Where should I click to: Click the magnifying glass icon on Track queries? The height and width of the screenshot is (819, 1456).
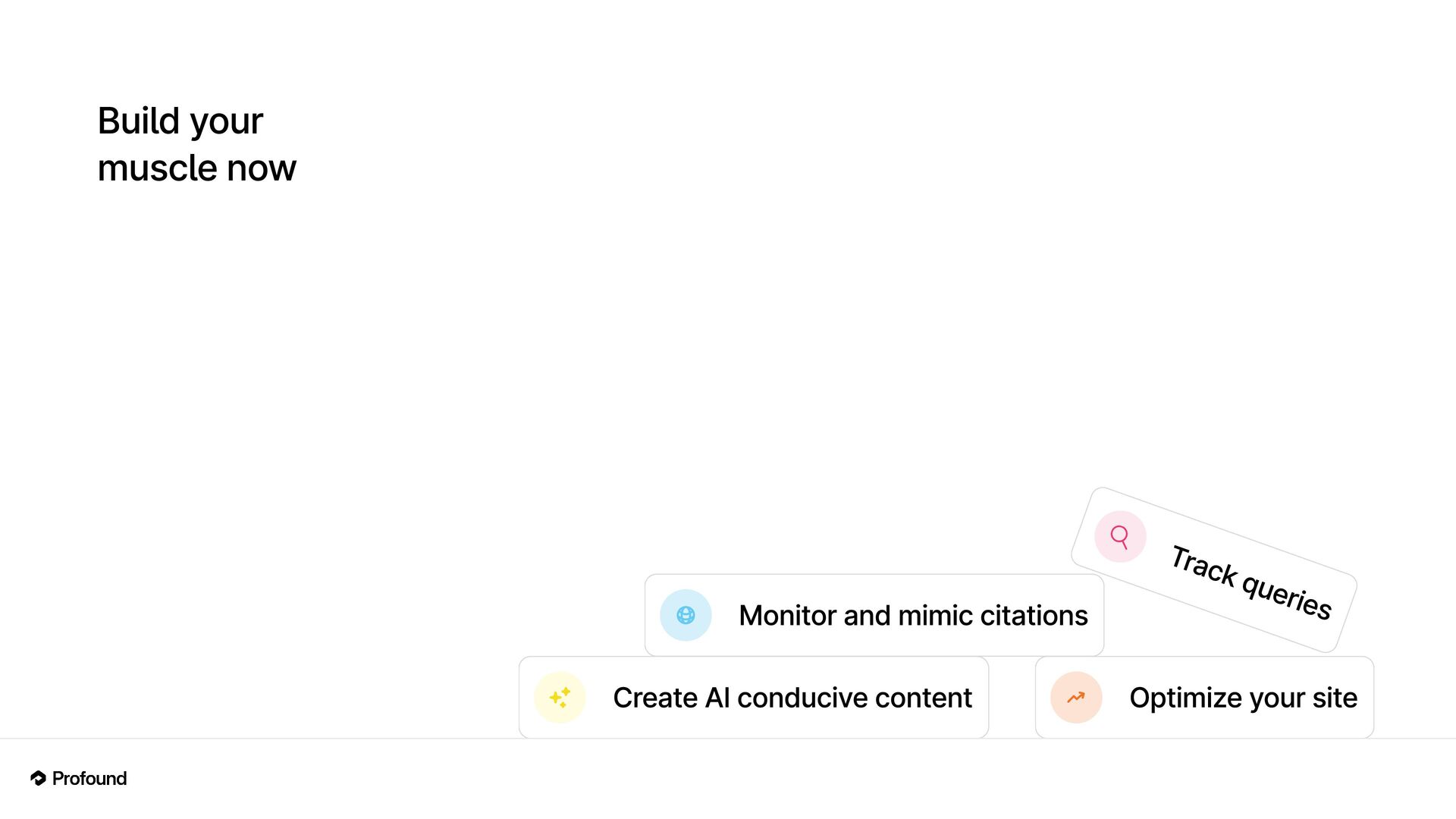(1119, 537)
